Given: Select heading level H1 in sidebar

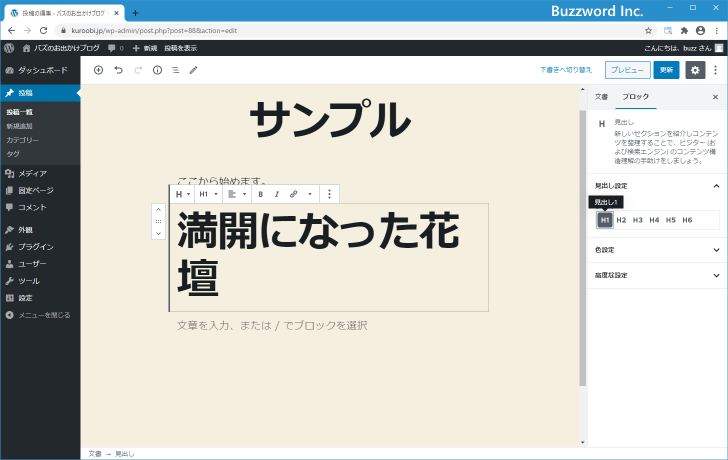Looking at the screenshot, I should (604, 220).
